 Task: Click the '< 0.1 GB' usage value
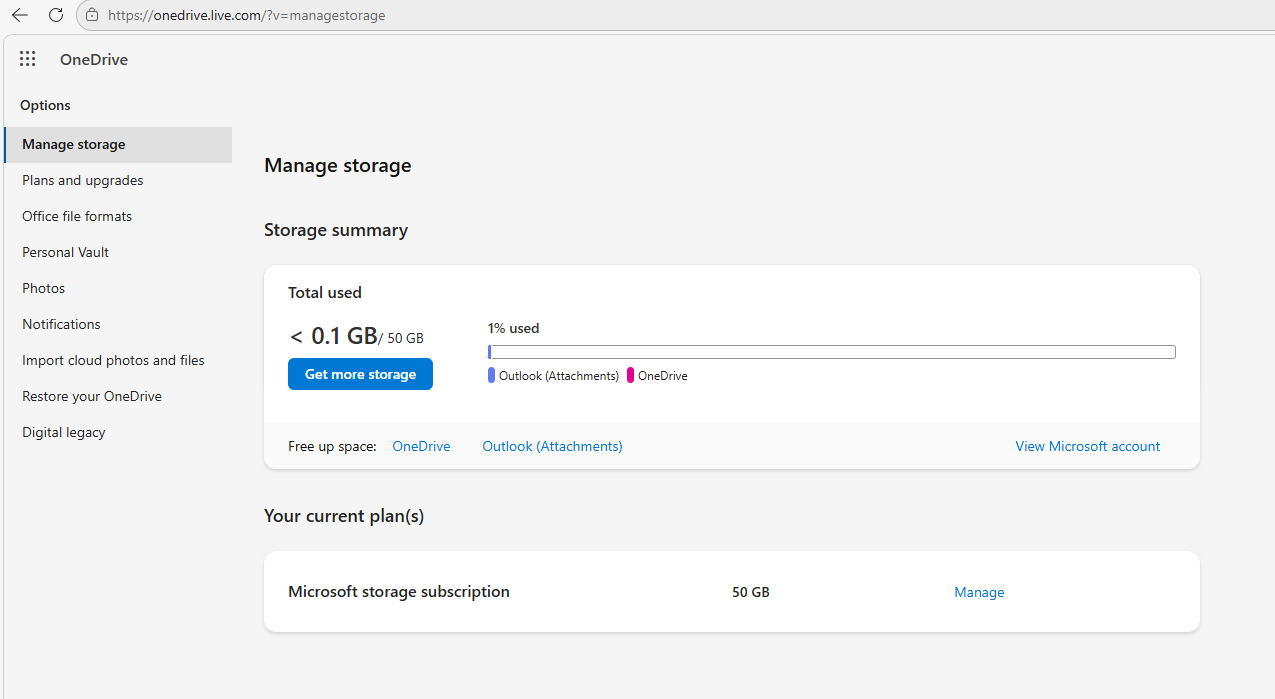pos(333,336)
